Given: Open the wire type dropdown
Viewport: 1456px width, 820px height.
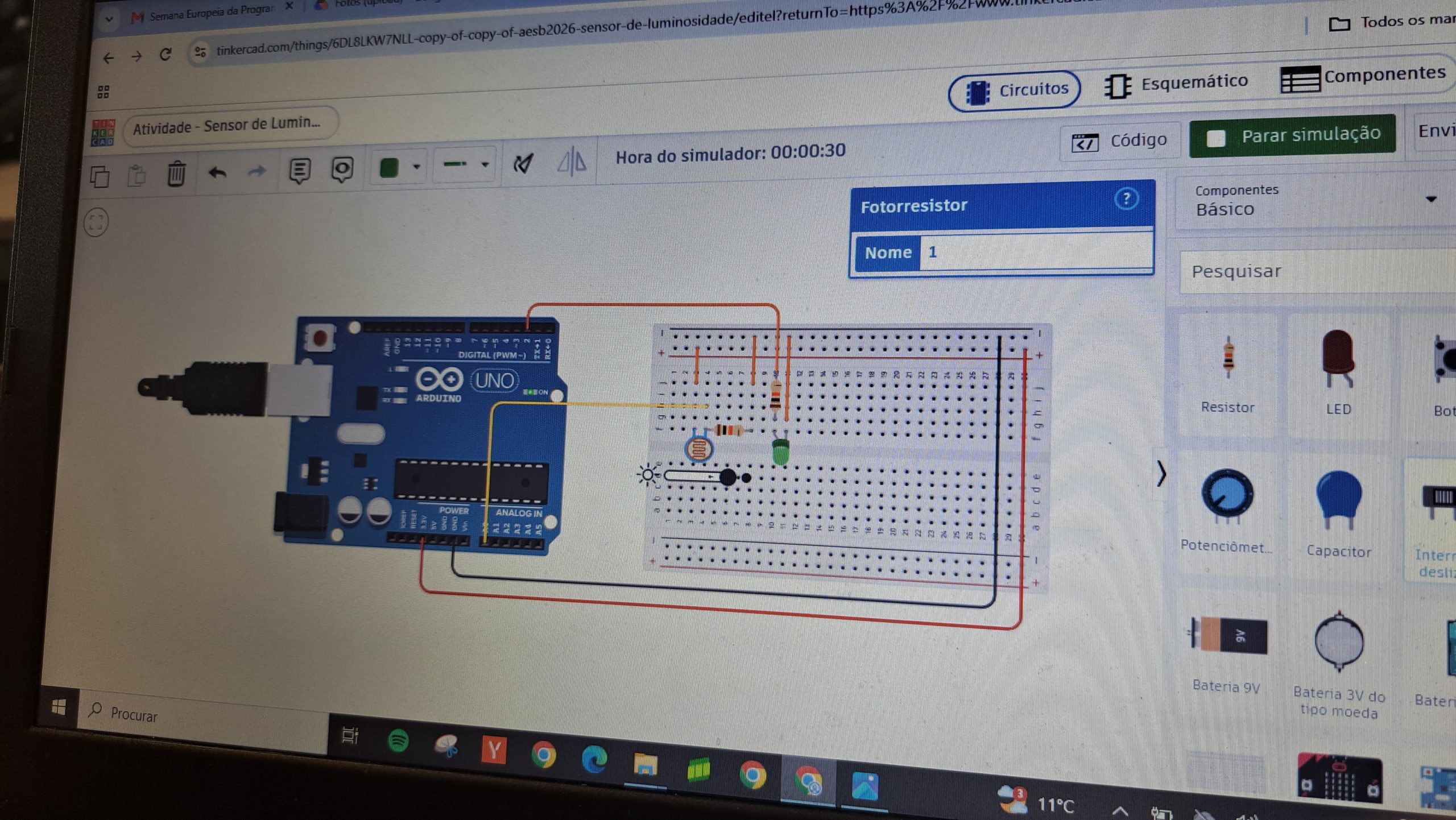Looking at the screenshot, I should click(x=485, y=164).
